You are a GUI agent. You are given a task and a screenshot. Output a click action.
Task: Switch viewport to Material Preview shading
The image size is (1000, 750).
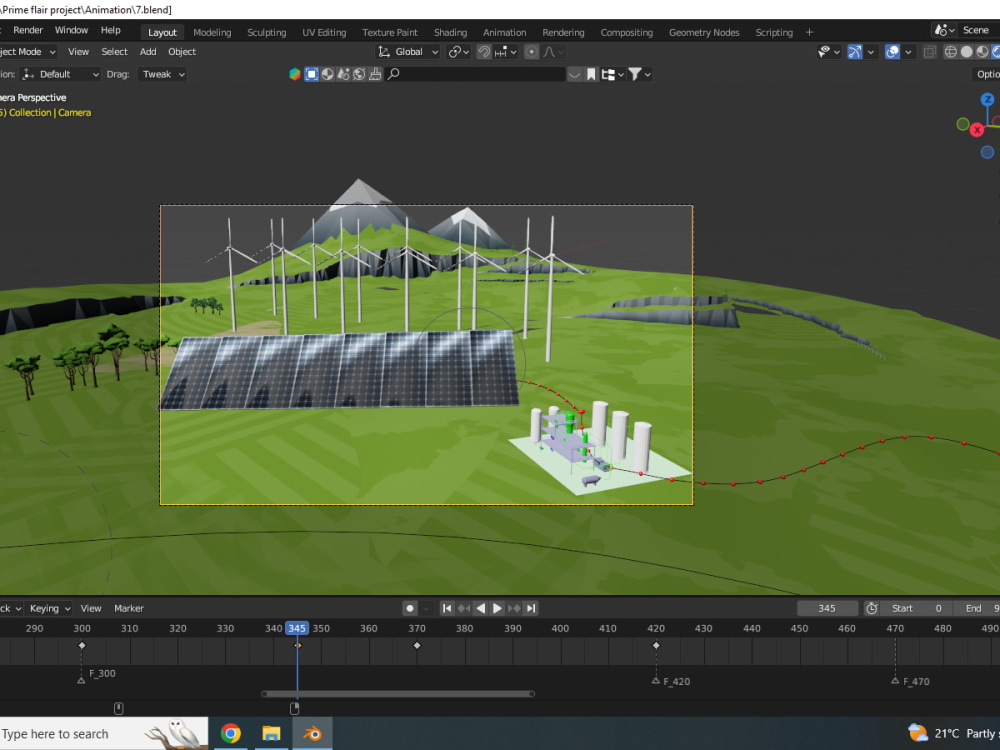982,51
